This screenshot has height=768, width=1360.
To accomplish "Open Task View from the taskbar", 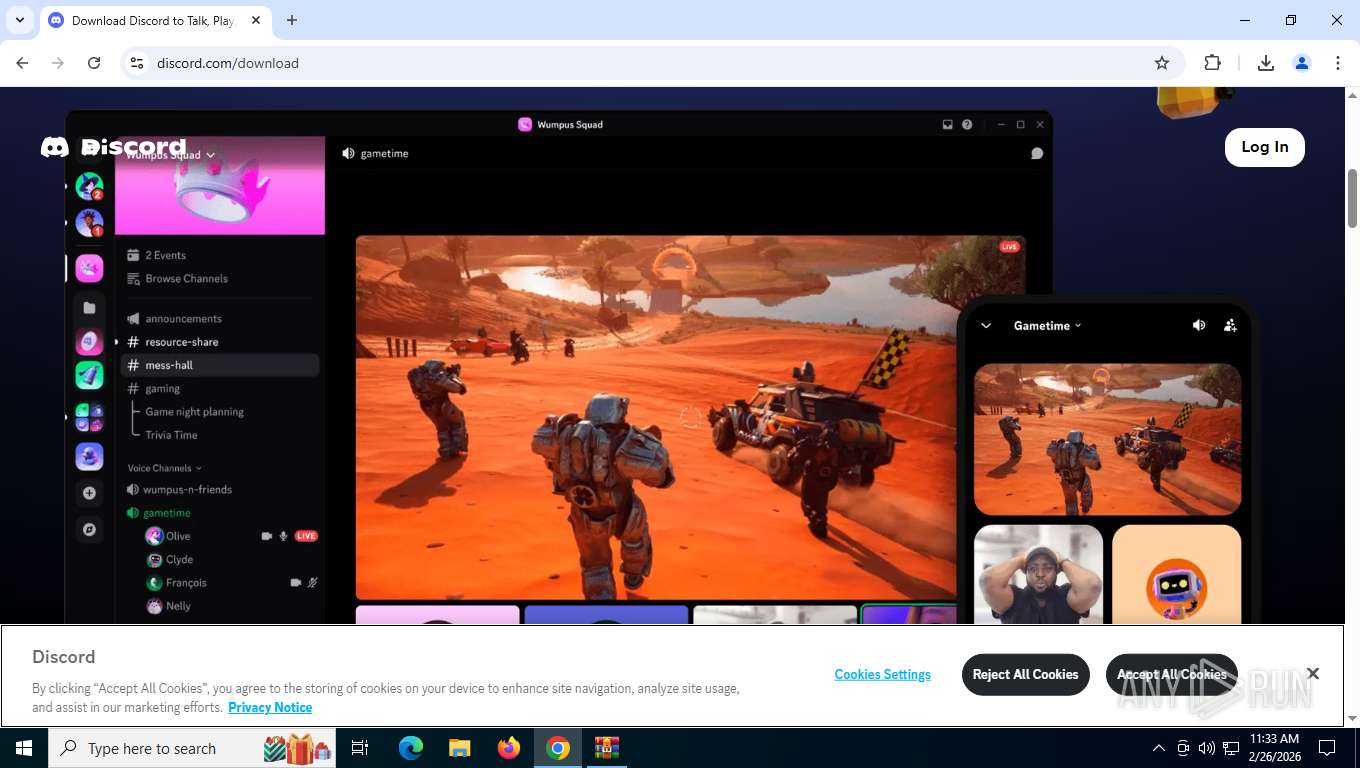I will pyautogui.click(x=360, y=748).
